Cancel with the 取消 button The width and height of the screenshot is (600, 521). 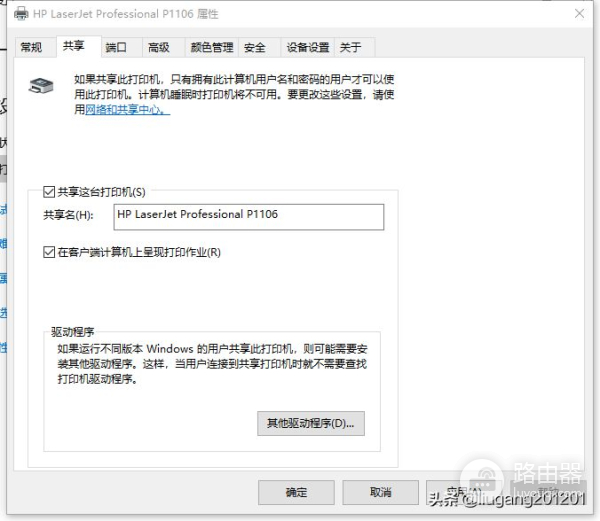coord(380,492)
